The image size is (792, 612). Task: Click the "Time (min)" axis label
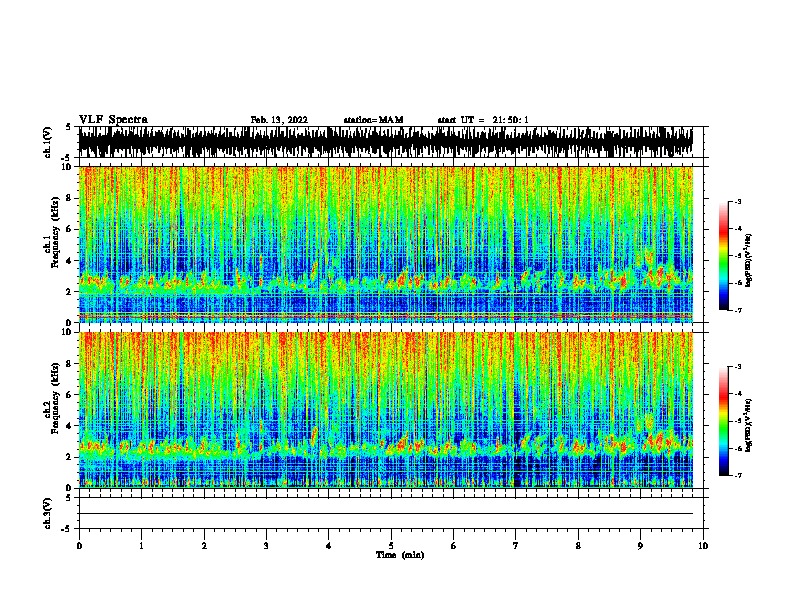click(x=400, y=555)
